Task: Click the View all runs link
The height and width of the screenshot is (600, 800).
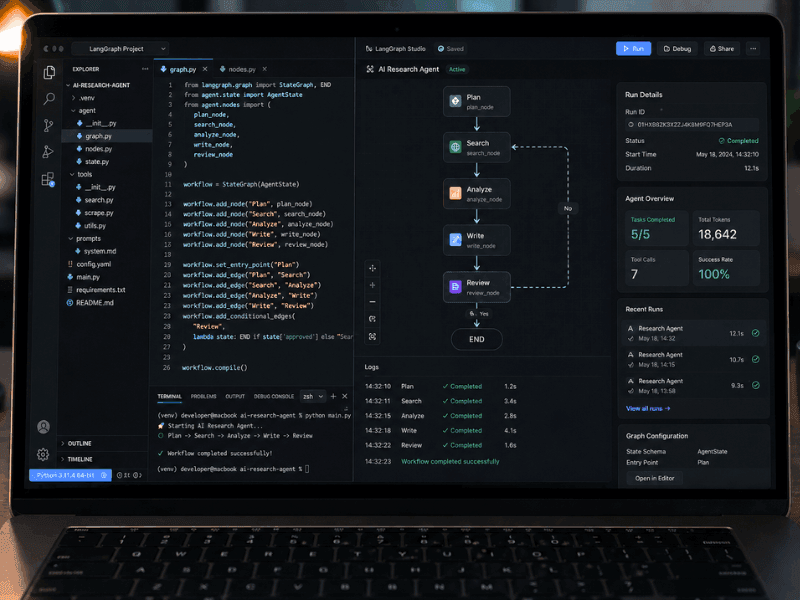Action: click(x=648, y=408)
